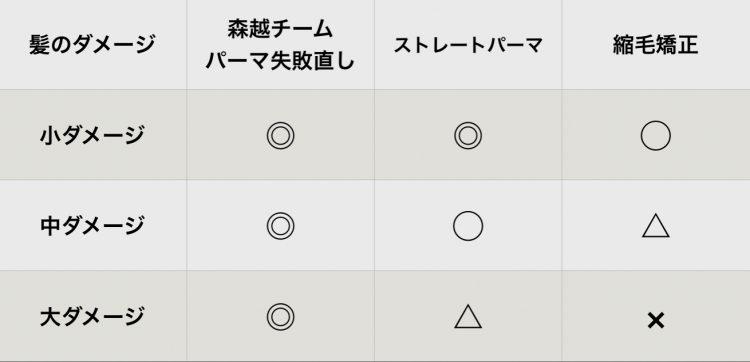Click the double circle for 小ダメージ under 森越チーム
The image size is (750, 362).
pos(280,136)
